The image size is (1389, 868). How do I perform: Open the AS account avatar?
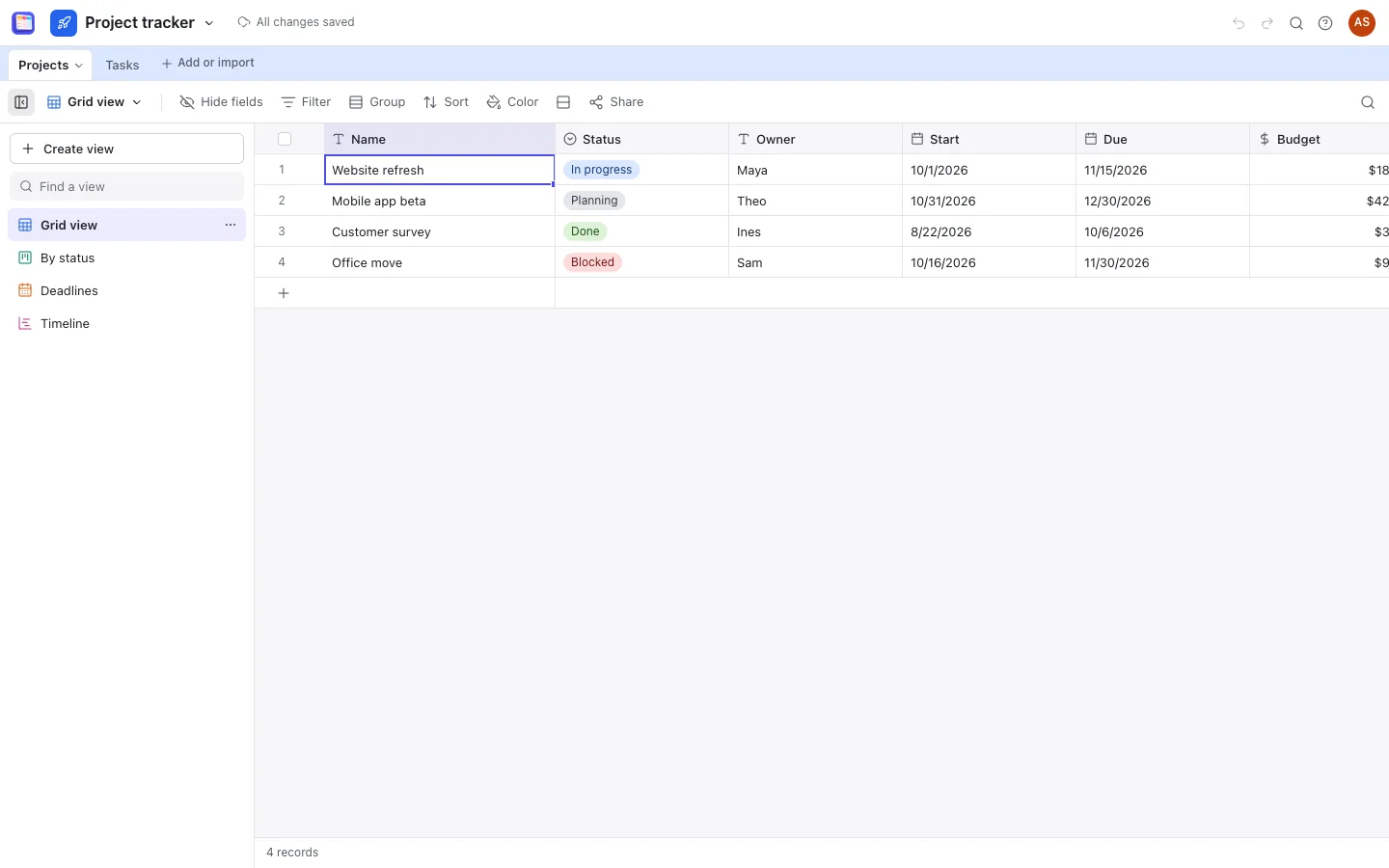tap(1362, 23)
